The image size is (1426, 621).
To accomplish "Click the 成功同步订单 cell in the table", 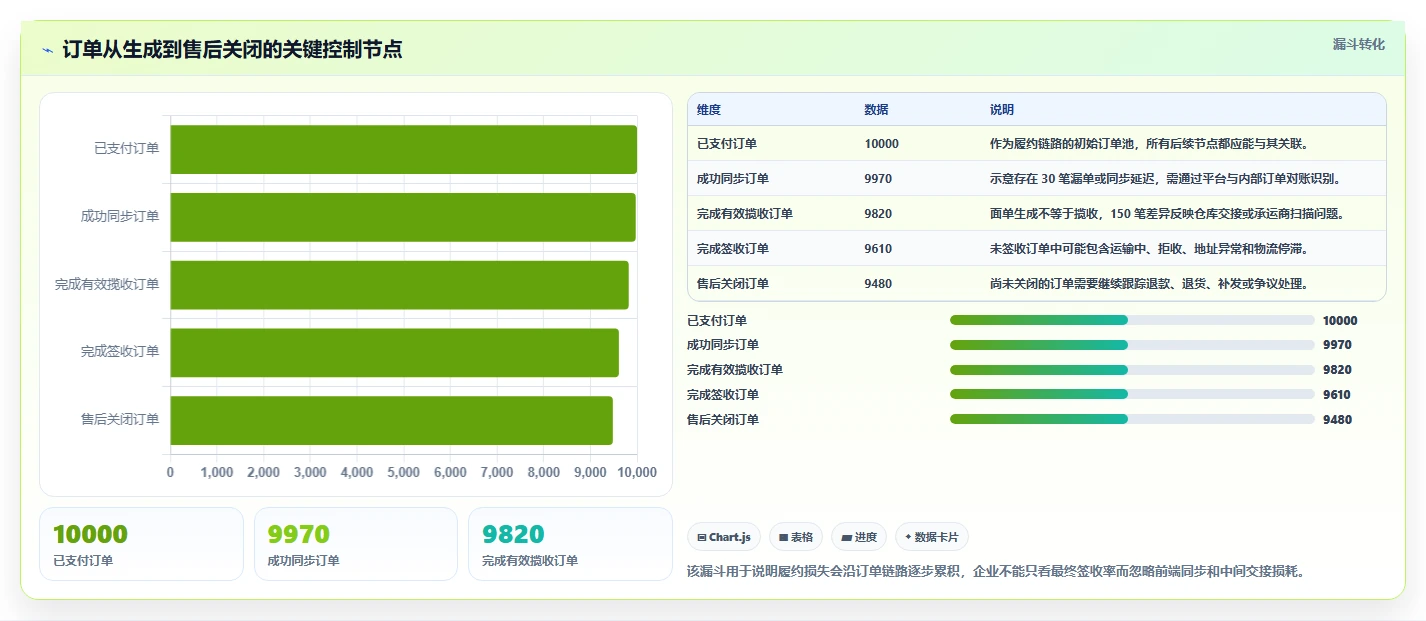I will click(x=733, y=179).
